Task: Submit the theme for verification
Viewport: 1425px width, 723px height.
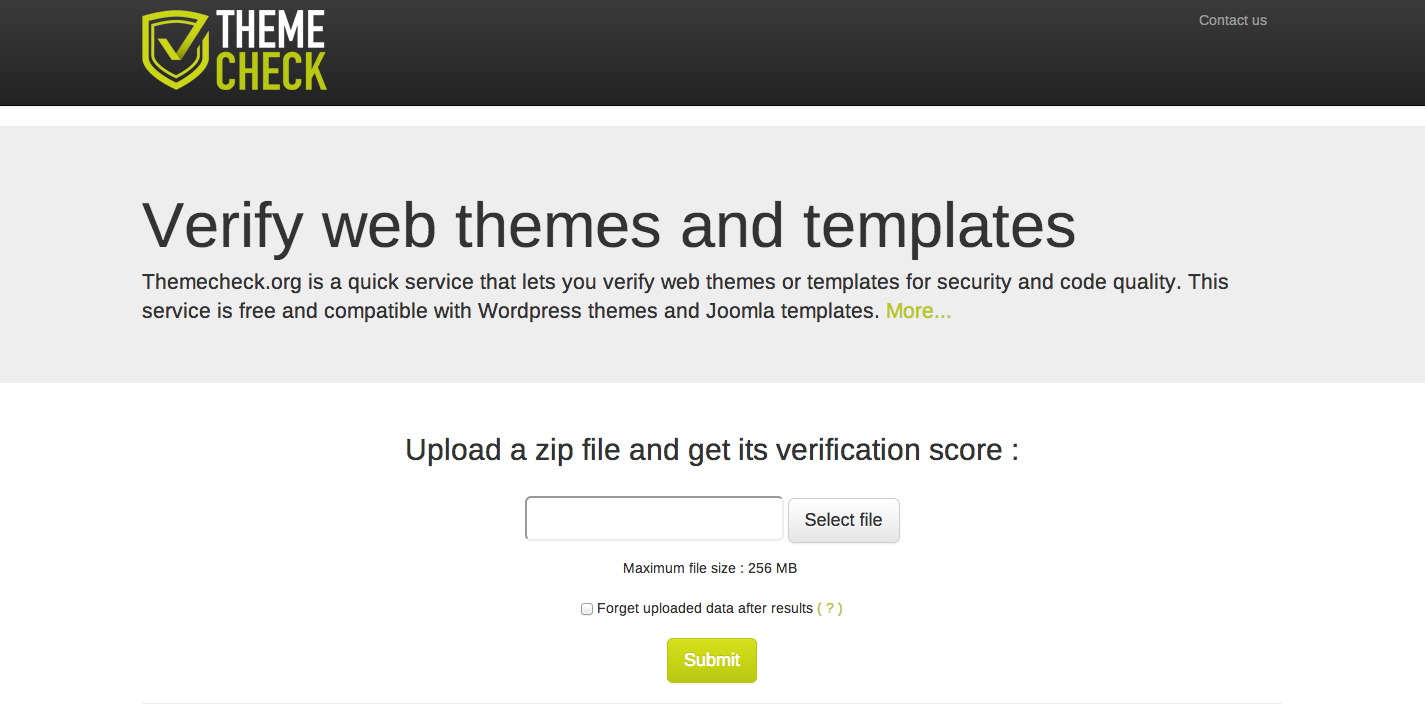Action: (x=711, y=660)
